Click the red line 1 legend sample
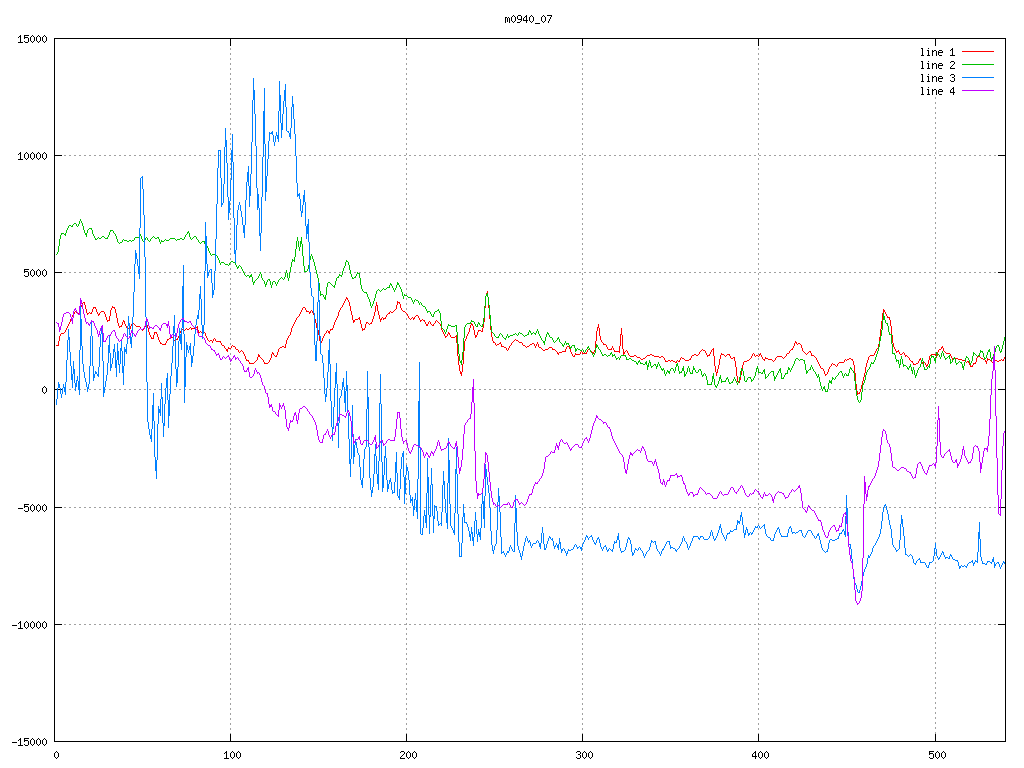The image size is (1024, 768). click(x=980, y=52)
